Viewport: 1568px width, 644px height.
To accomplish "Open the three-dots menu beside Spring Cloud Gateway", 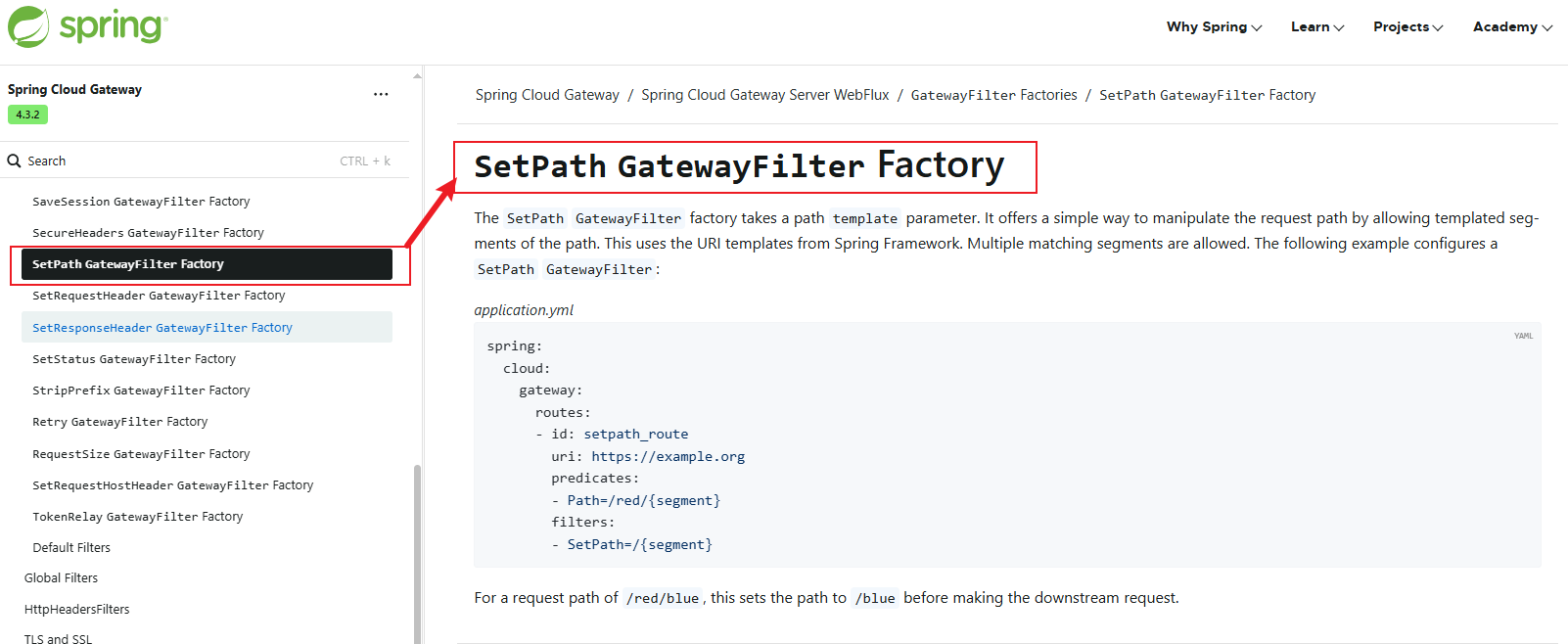I will 381,94.
